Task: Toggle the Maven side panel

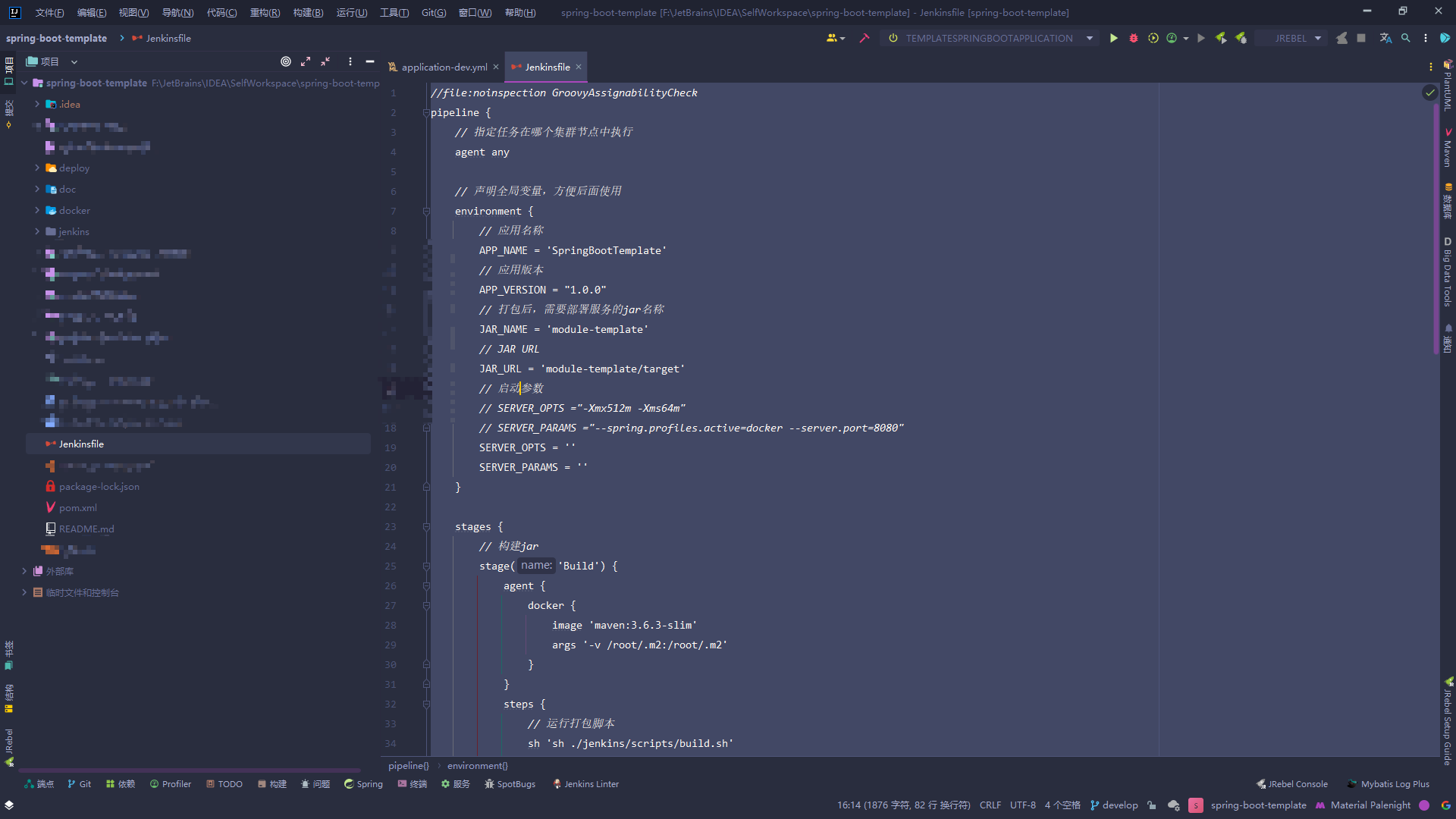Action: click(1448, 147)
